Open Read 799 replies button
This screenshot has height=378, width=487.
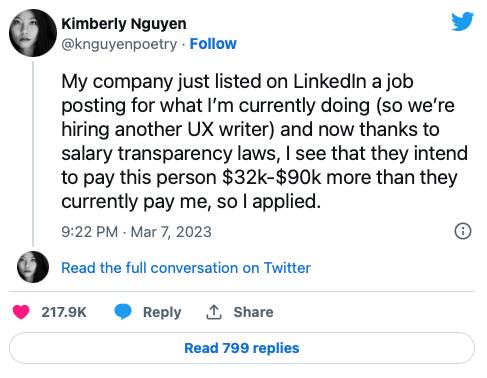(242, 348)
